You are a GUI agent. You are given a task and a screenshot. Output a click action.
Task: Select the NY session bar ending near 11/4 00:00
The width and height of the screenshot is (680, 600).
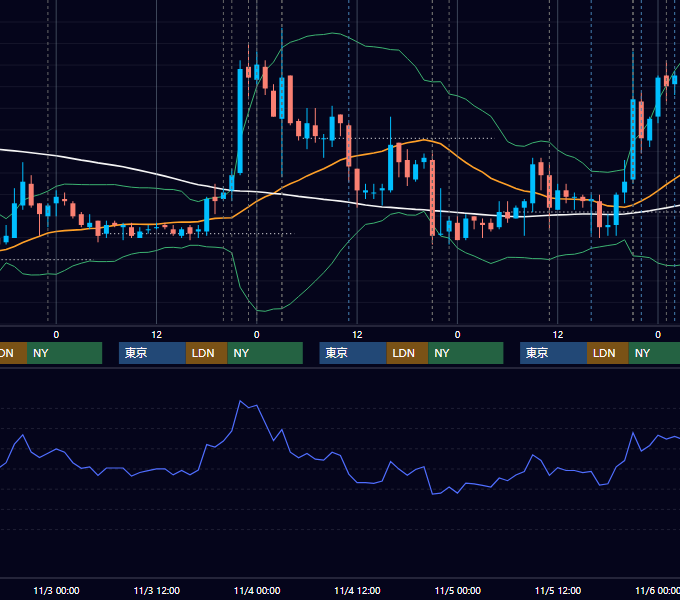[x=265, y=353]
